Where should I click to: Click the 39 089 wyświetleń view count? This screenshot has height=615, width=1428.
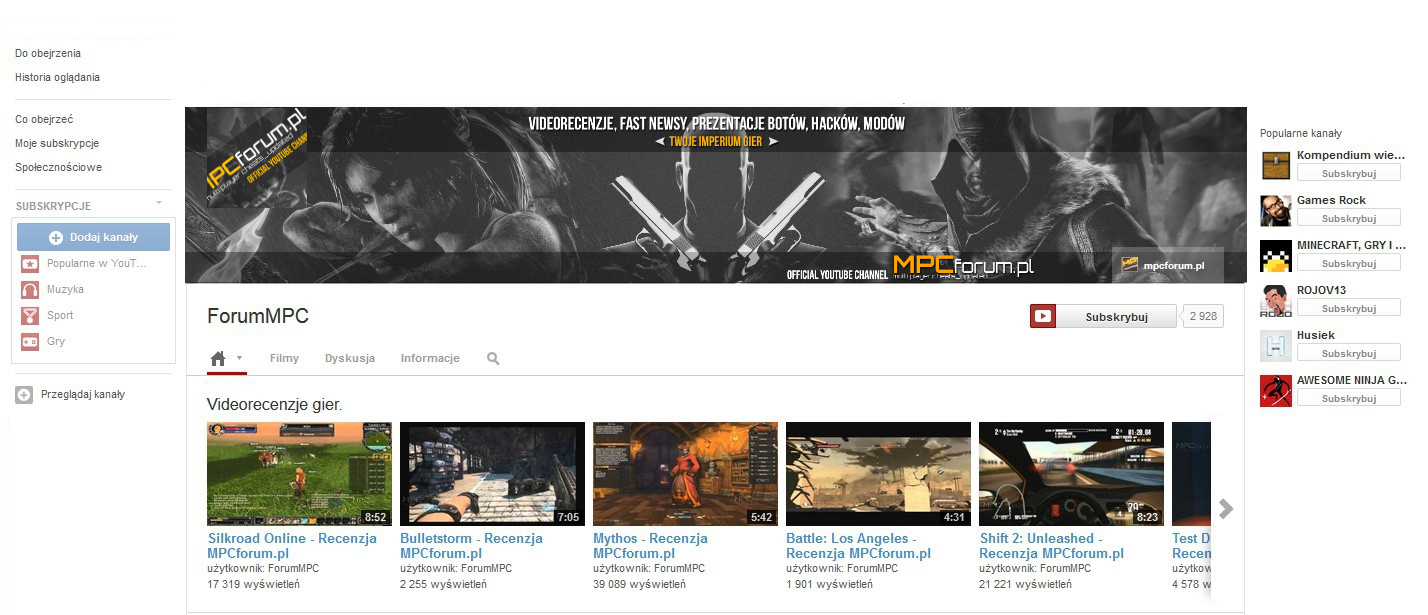(639, 584)
